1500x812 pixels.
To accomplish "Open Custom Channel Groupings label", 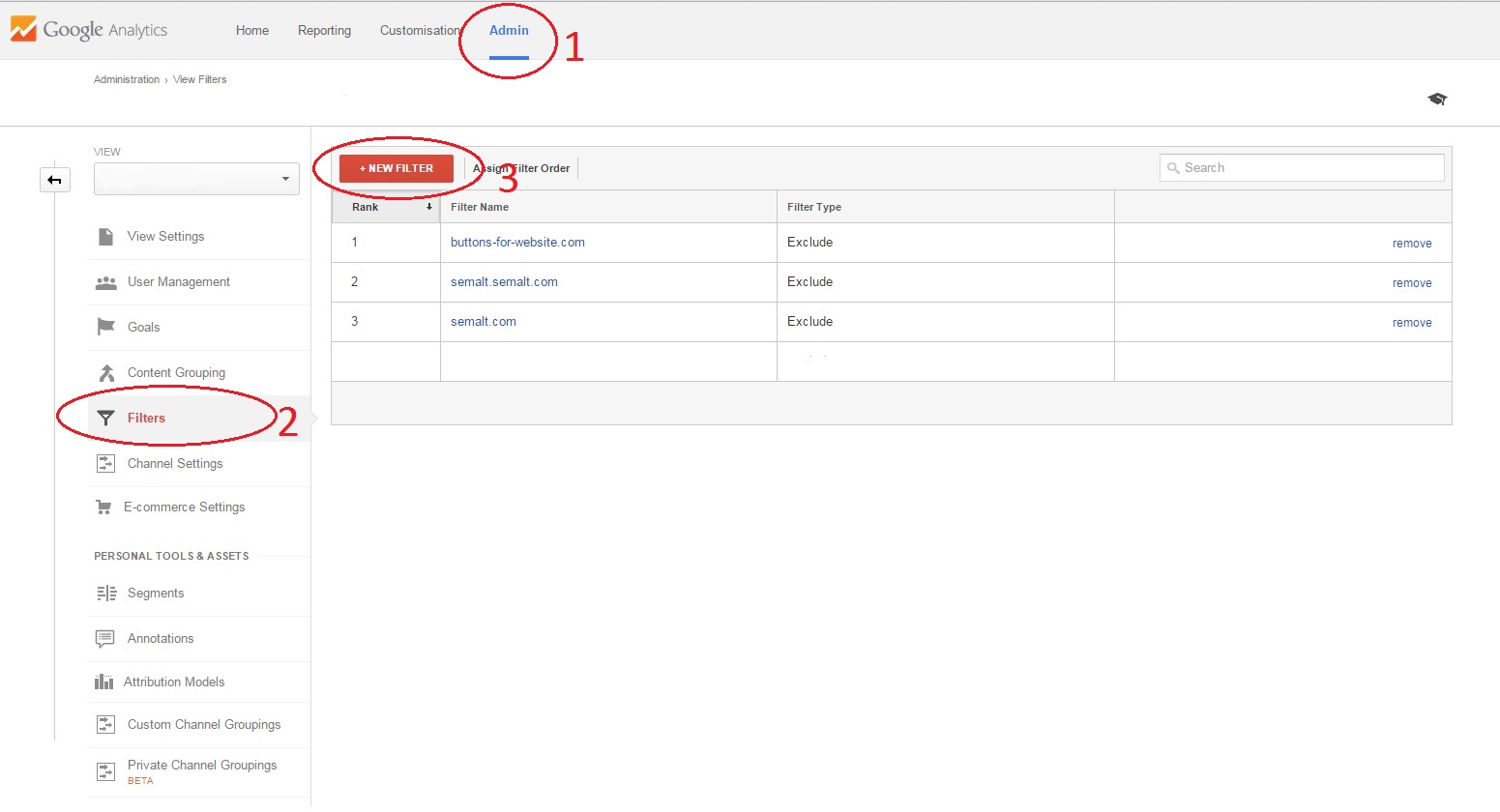I will [204, 725].
